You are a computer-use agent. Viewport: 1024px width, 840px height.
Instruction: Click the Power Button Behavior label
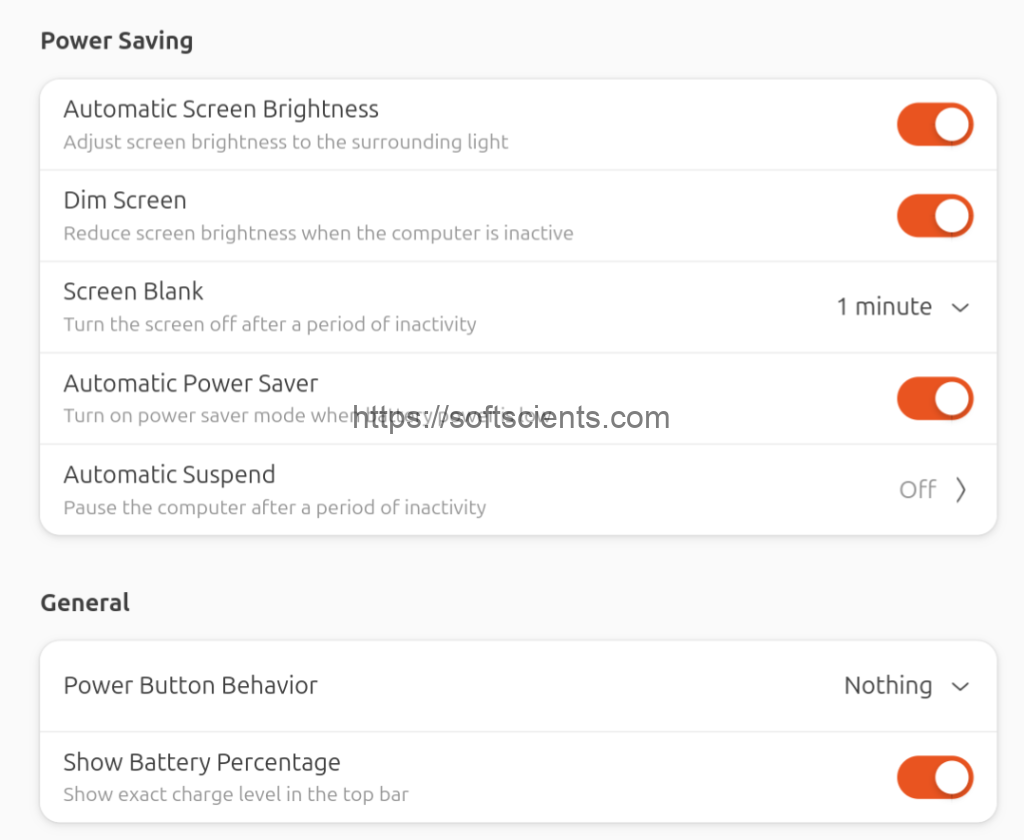[190, 686]
